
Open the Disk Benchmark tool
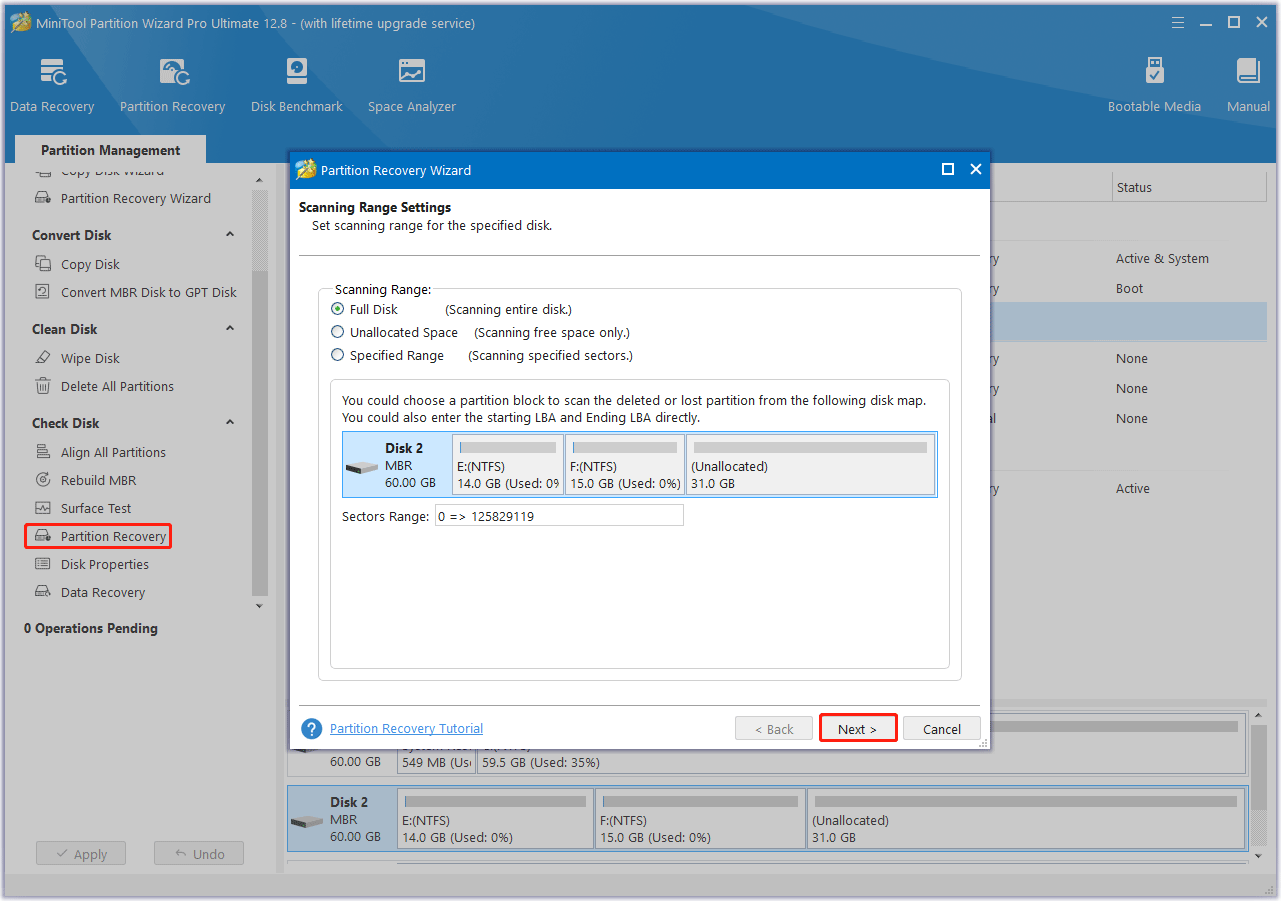point(297,85)
